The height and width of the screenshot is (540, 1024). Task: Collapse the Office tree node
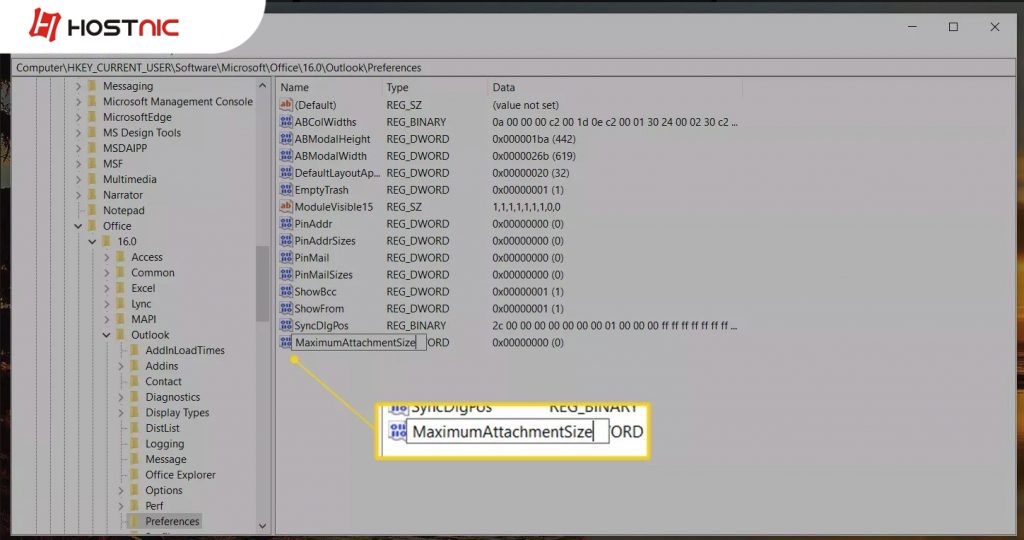(78, 226)
